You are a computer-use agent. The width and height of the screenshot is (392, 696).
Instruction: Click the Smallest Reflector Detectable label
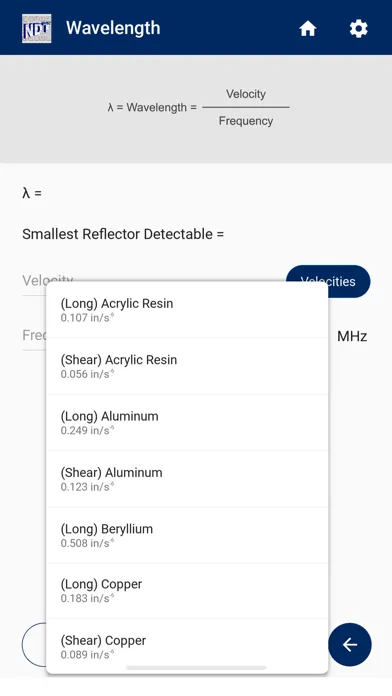coord(123,234)
